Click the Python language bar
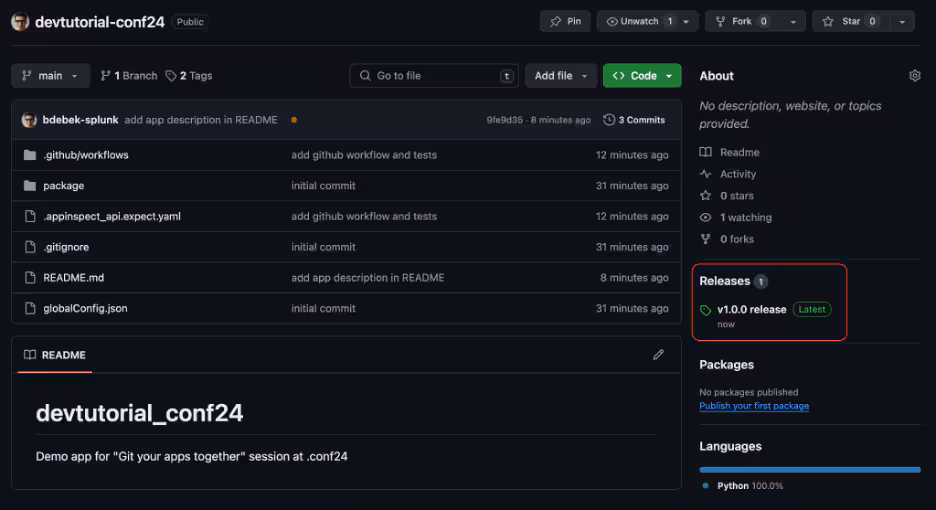The image size is (936, 510). click(x=810, y=469)
